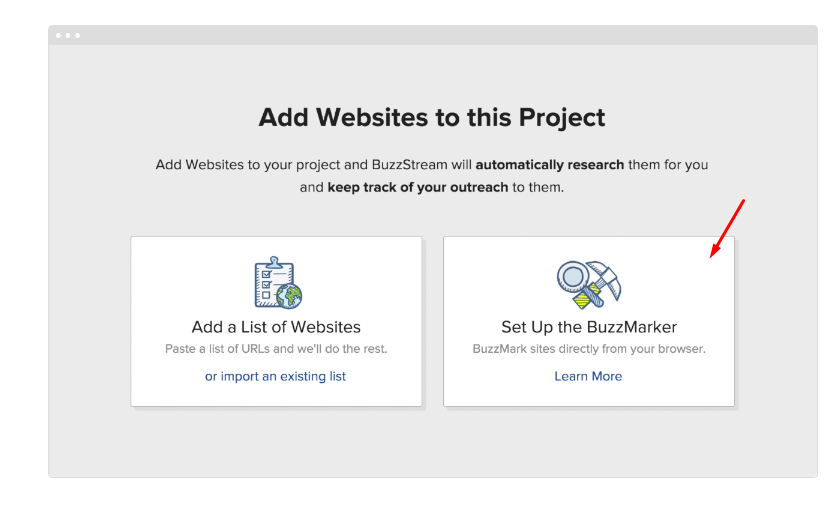This screenshot has height=508, width=839.
Task: Click the third window dot in title bar
Action: 78,35
